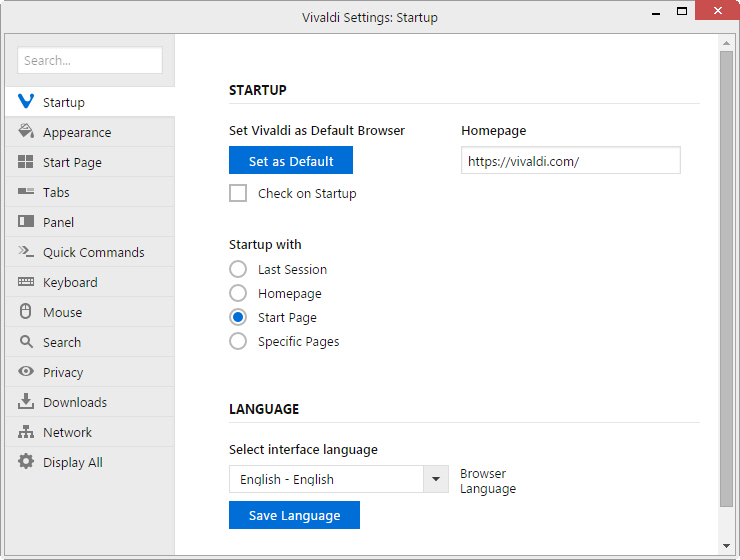Choose Specific Pages startup option
The height and width of the screenshot is (560, 740).
pos(238,342)
